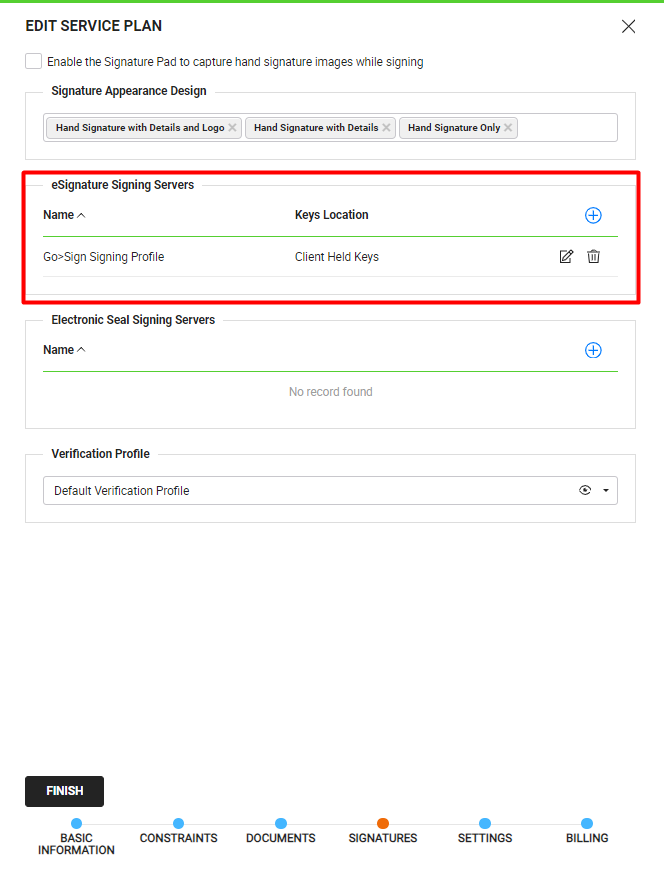Delete the Go>Sign Signing Profile entry

point(593,257)
